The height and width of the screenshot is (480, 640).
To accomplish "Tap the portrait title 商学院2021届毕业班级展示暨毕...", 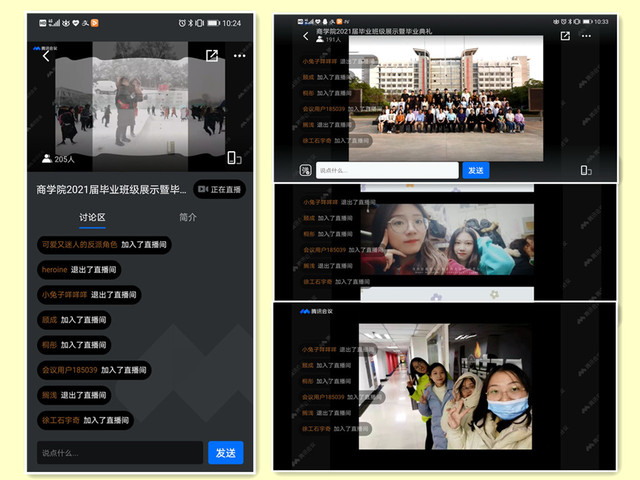I will click(111, 190).
